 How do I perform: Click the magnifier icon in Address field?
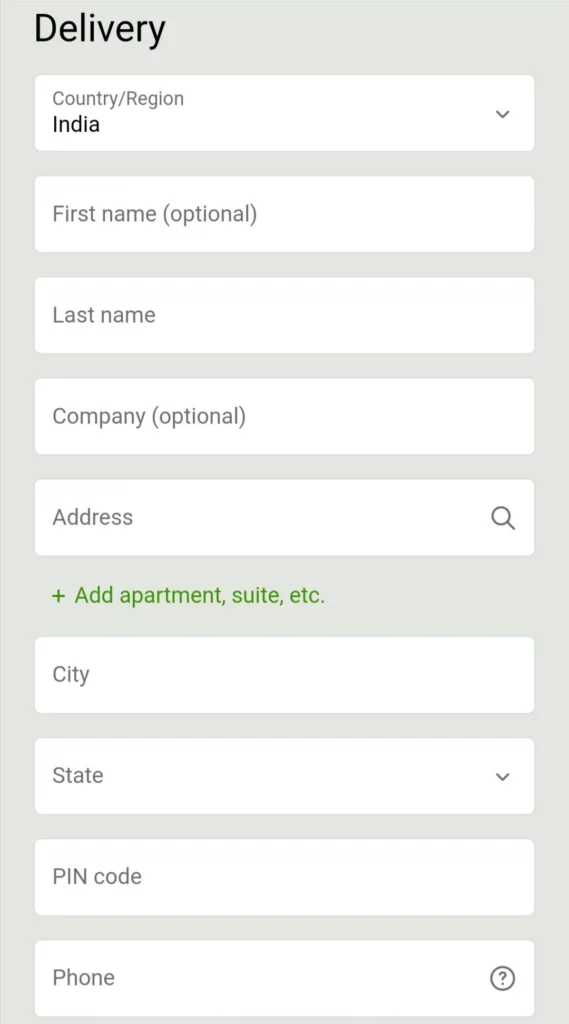502,518
